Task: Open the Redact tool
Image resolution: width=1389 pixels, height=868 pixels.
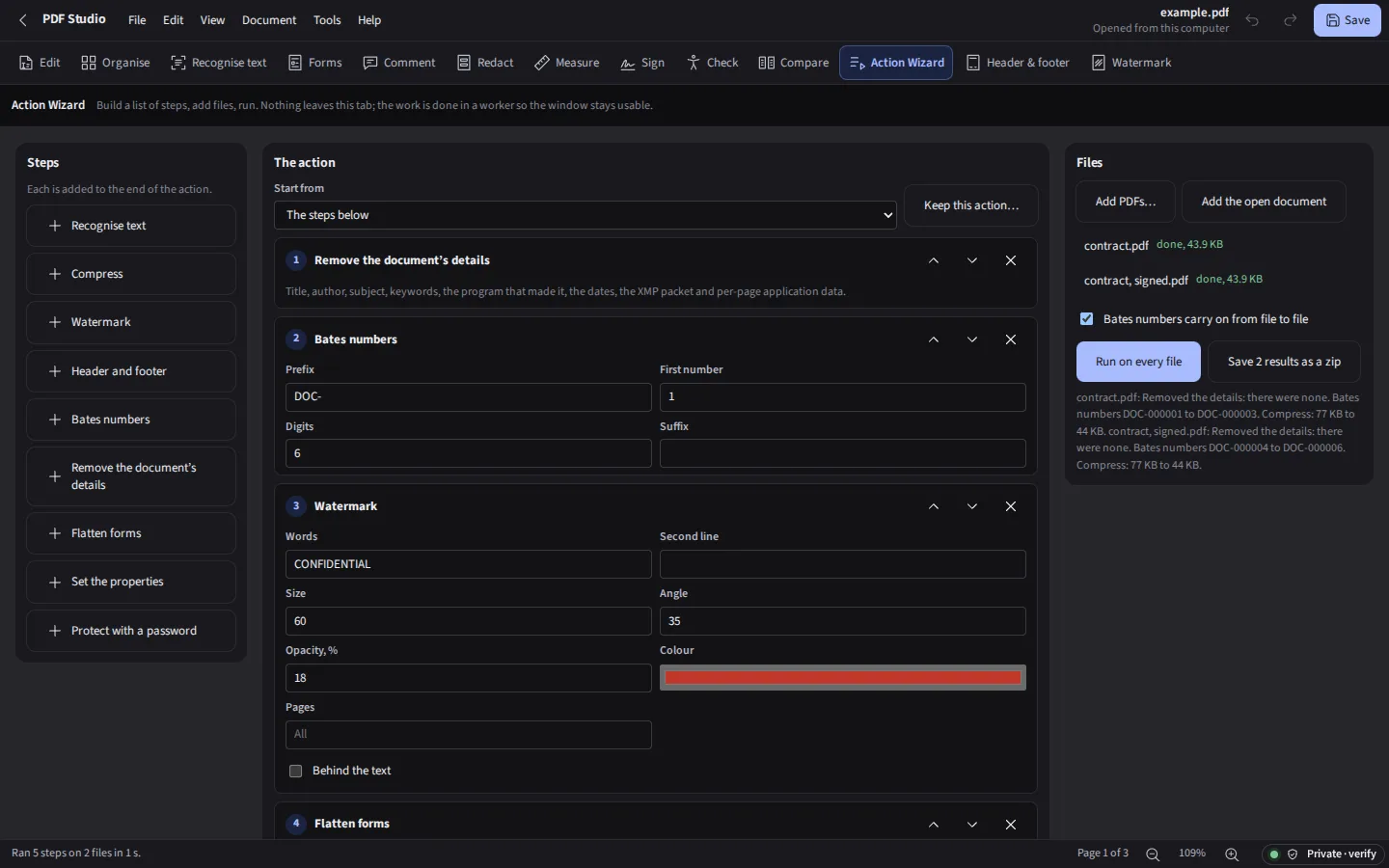Action: click(x=485, y=63)
